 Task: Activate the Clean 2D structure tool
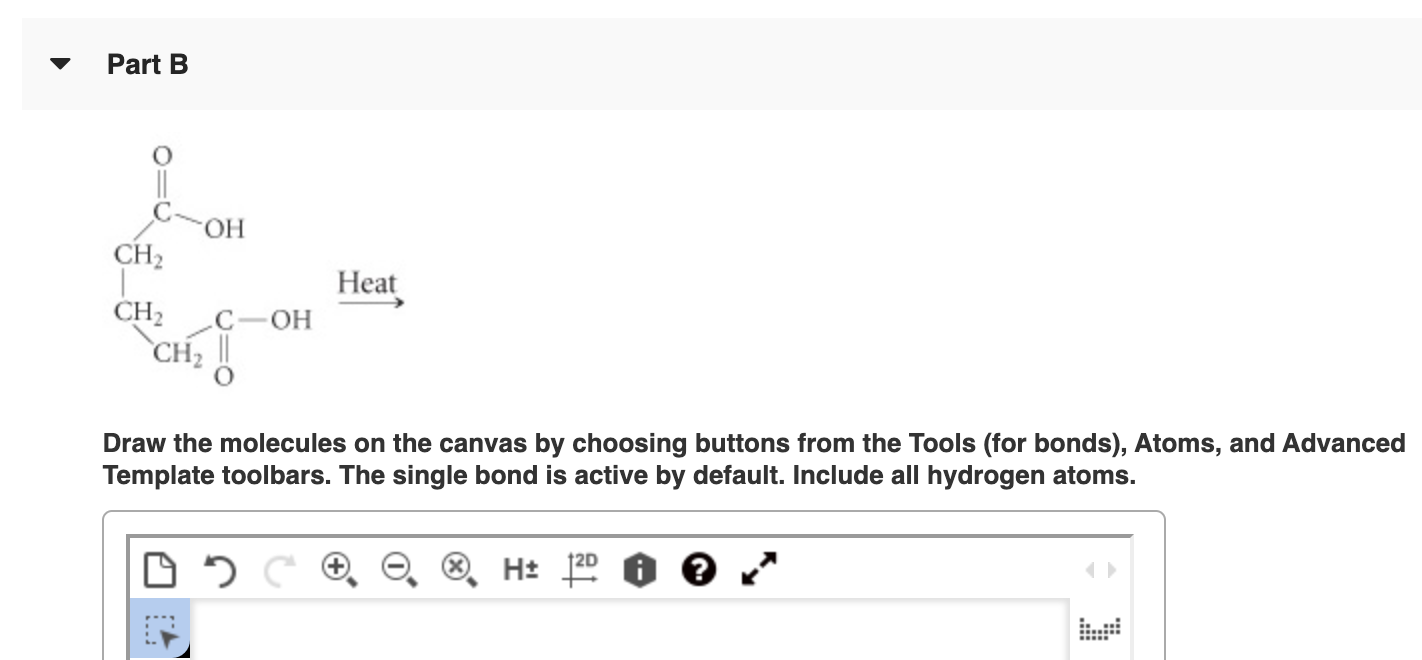(x=578, y=570)
